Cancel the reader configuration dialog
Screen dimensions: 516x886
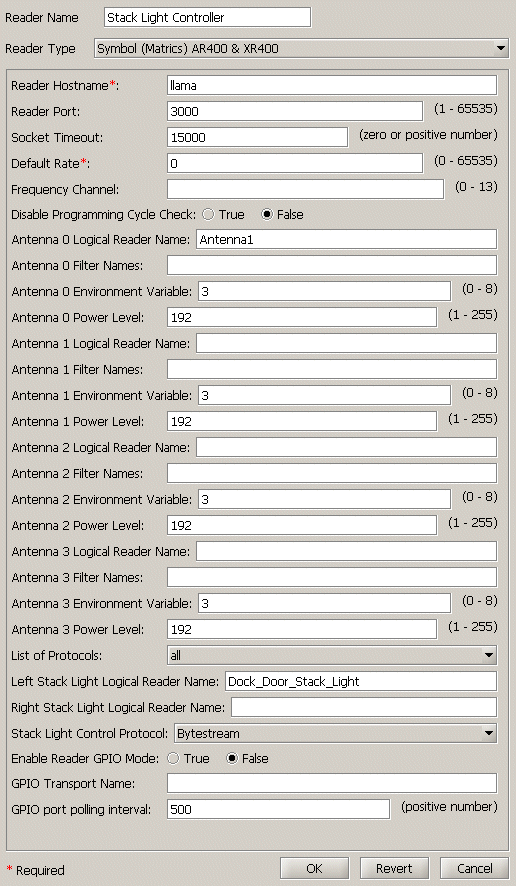pos(474,868)
